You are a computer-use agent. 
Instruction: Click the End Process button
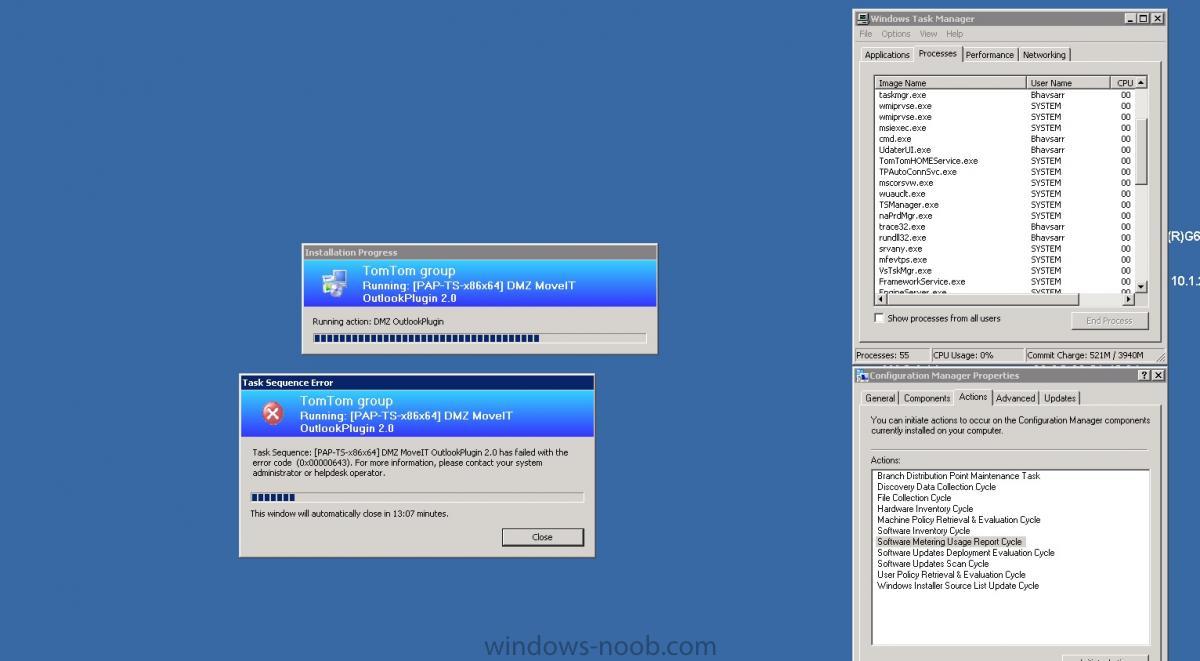point(1109,321)
